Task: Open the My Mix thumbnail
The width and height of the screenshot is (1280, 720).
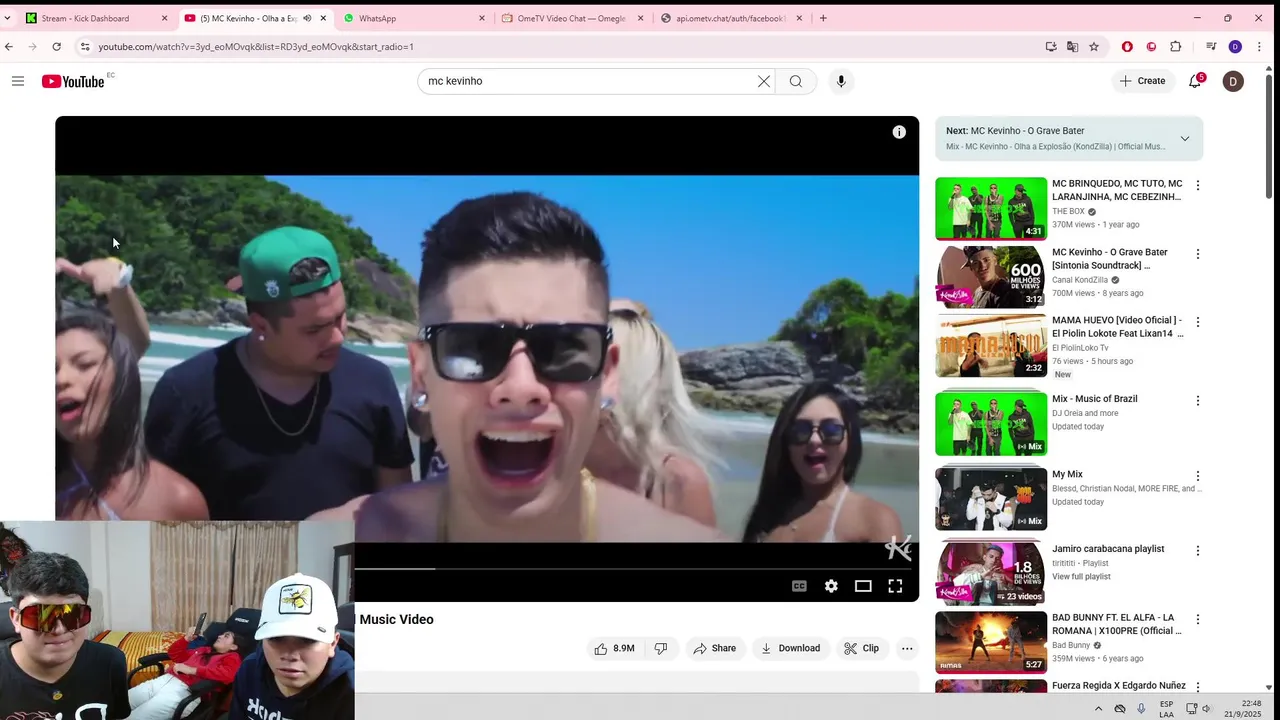Action: point(991,498)
